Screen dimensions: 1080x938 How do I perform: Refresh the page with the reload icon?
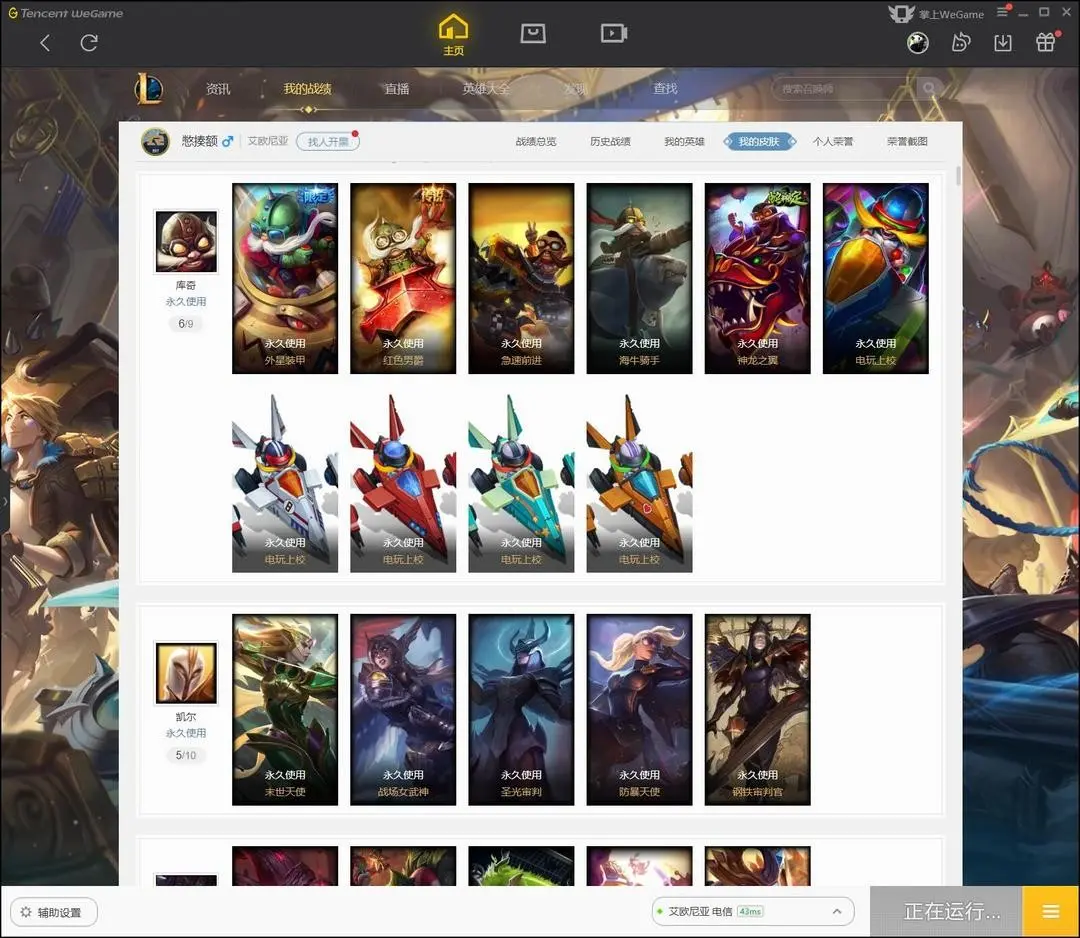pyautogui.click(x=89, y=43)
